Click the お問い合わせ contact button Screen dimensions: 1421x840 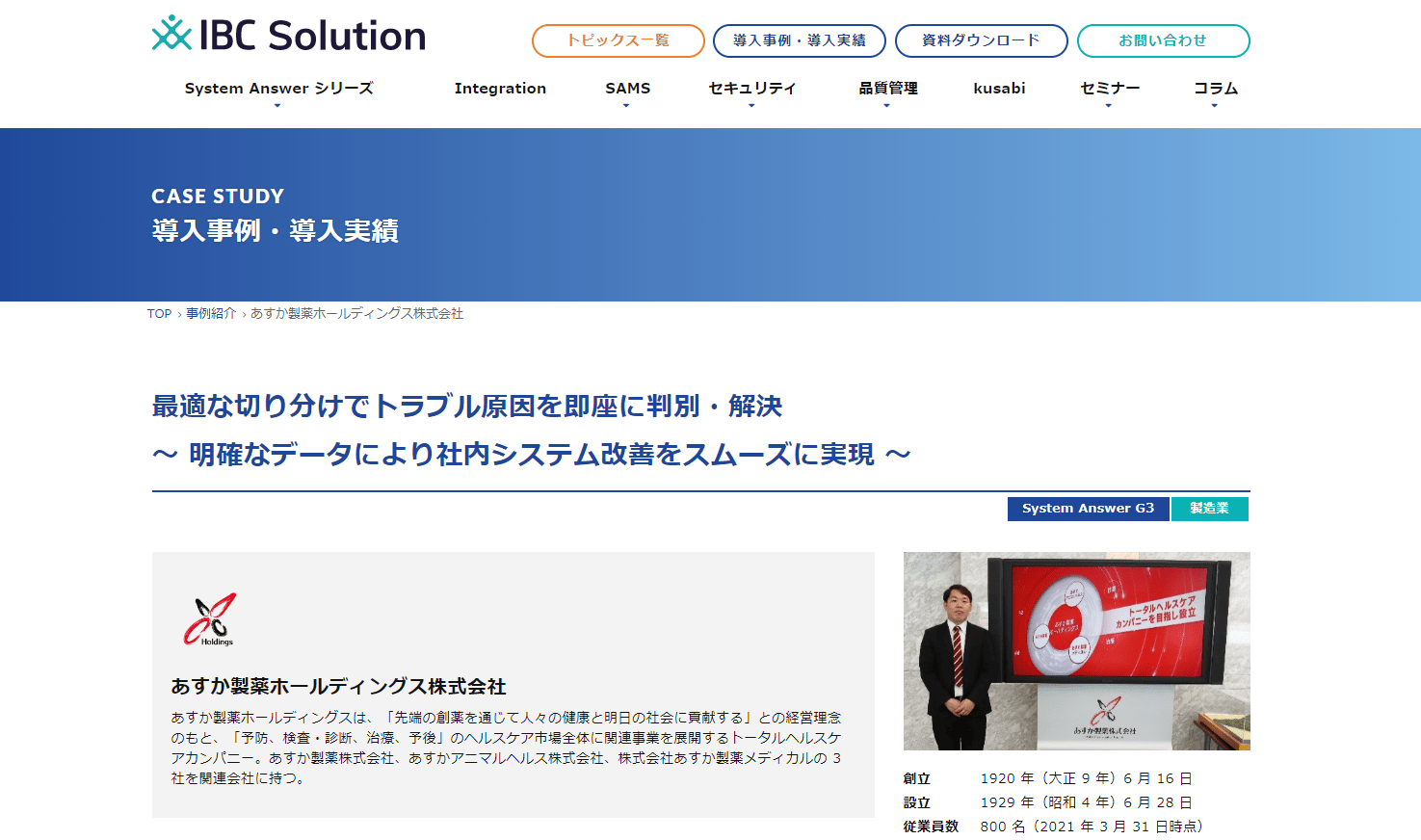(x=1164, y=40)
